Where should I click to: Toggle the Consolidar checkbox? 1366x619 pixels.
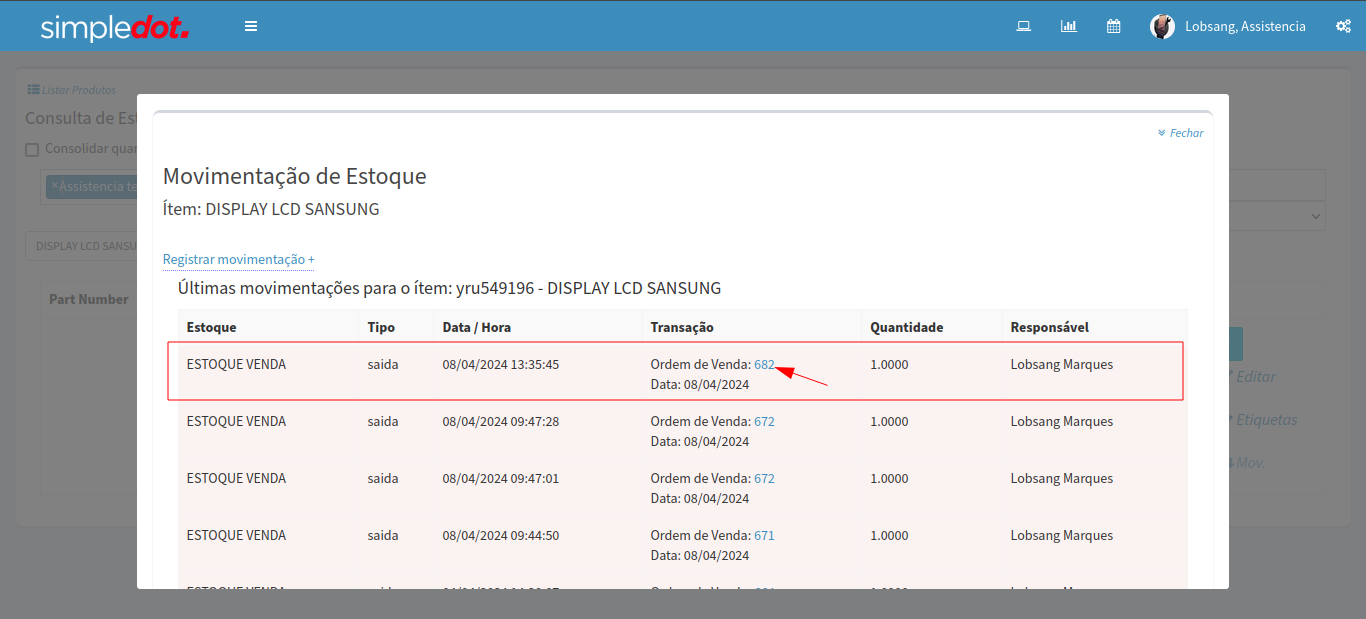click(32, 150)
